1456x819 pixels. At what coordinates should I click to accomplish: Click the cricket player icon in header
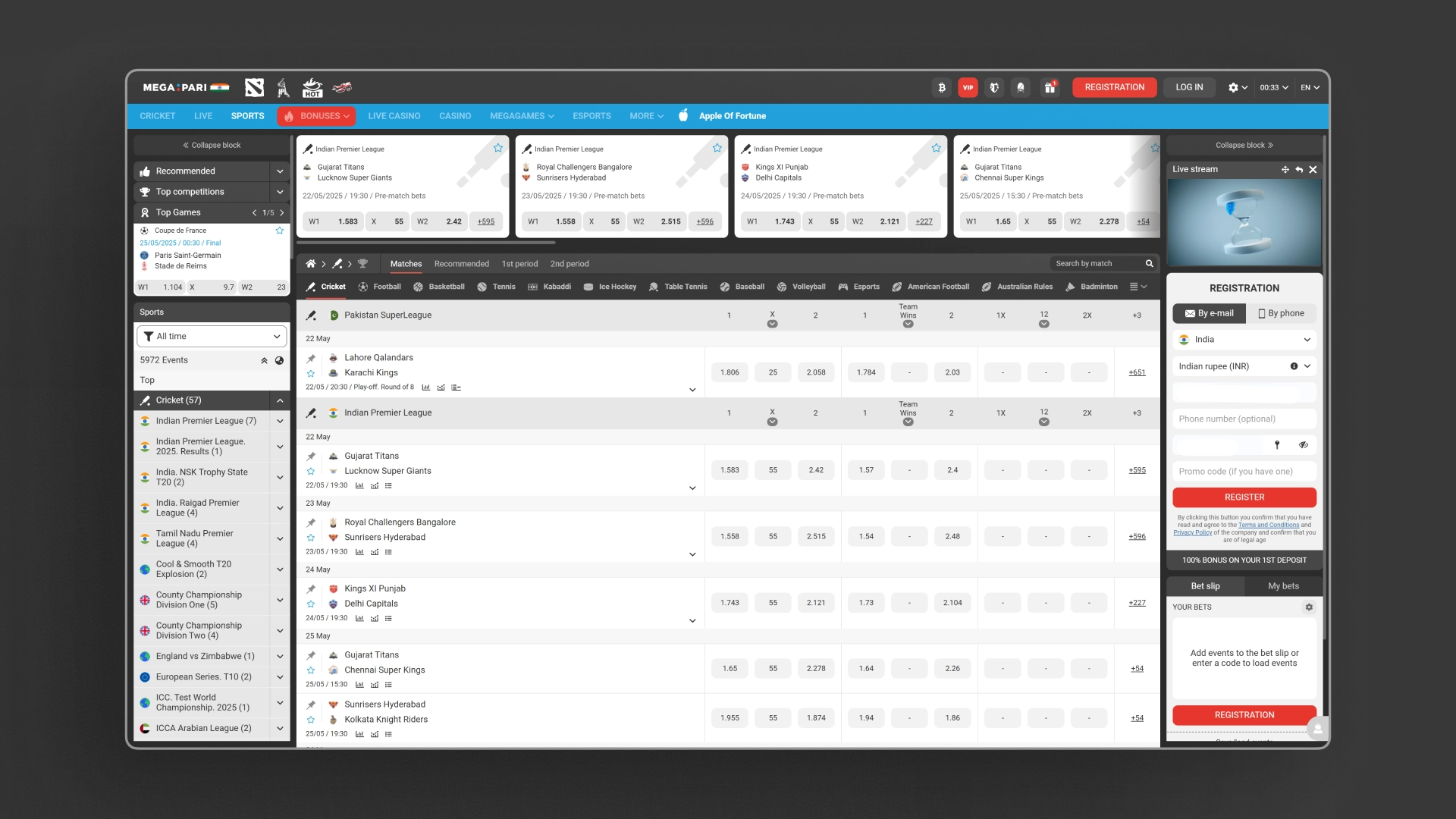tap(284, 88)
